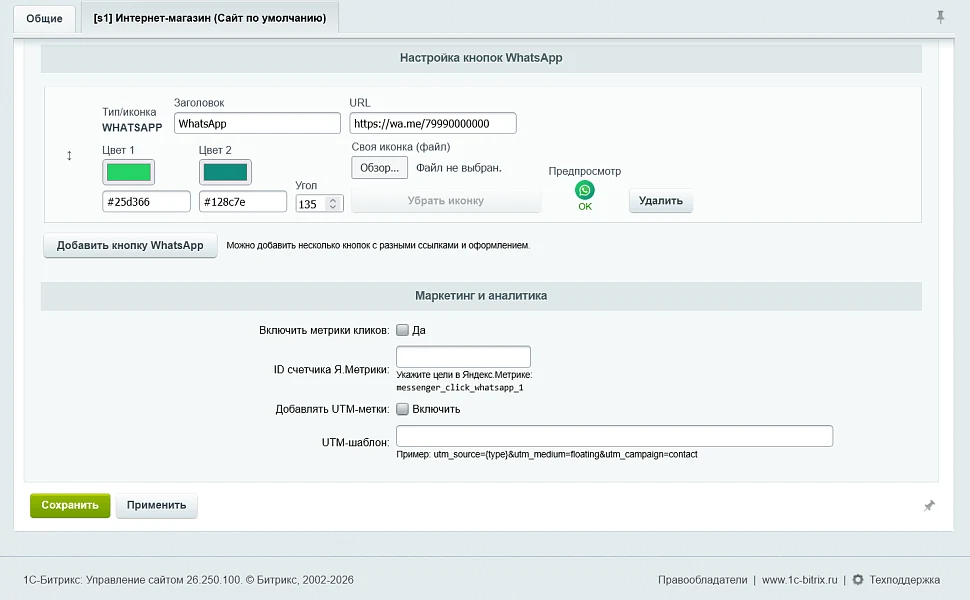The height and width of the screenshot is (600, 970).
Task: Select the Интернет-магазин site tab
Action: (x=210, y=18)
